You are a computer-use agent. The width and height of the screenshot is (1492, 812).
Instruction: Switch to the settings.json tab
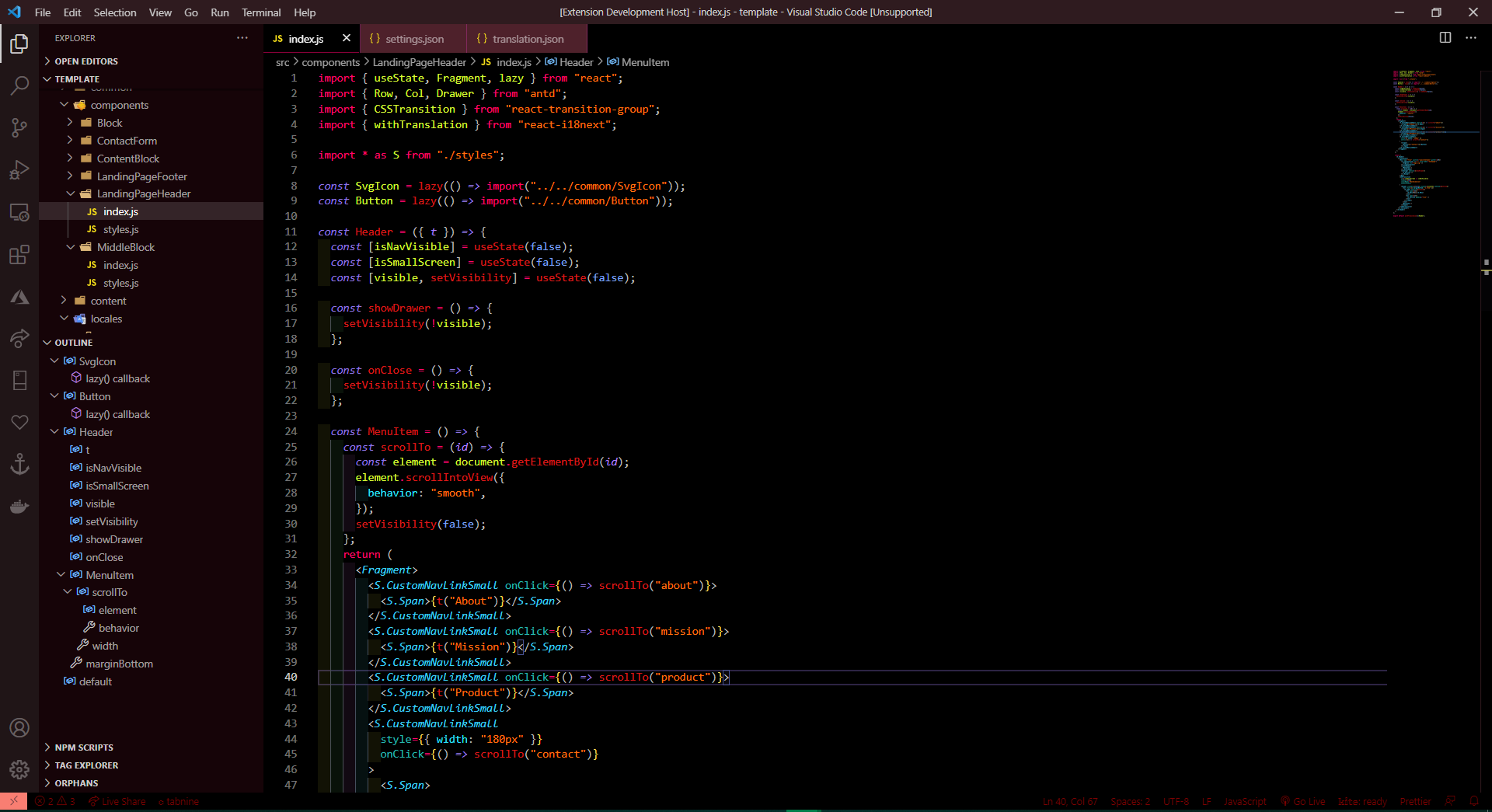412,38
